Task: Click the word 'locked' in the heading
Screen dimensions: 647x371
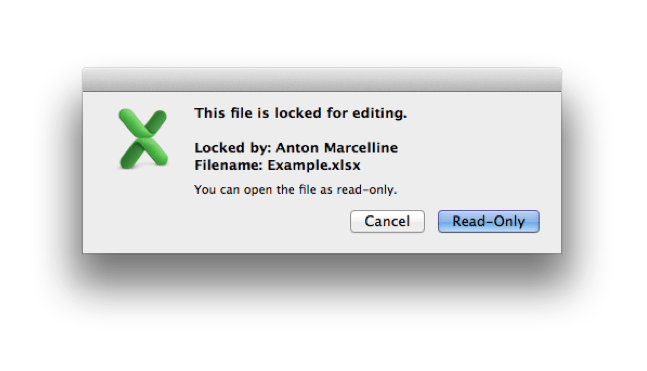Action: (x=298, y=113)
